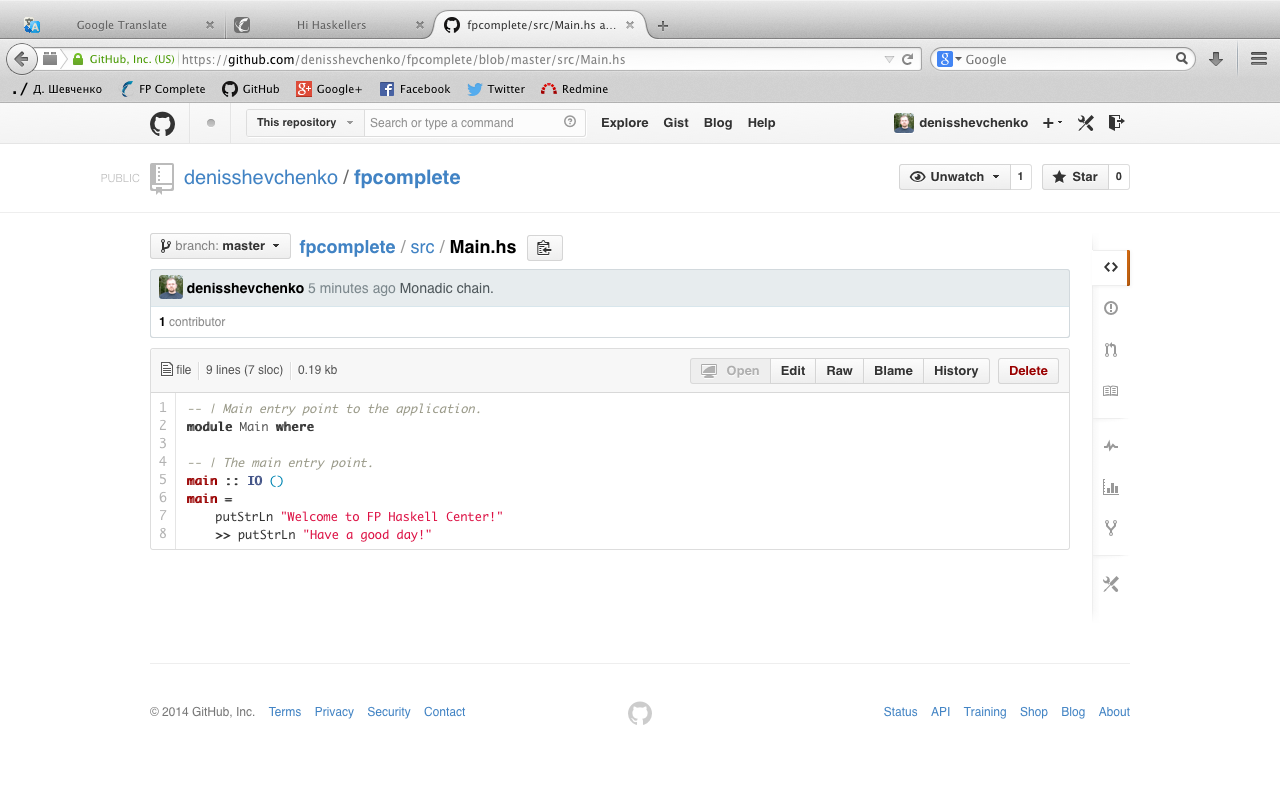Reload the page with refresh icon

[x=908, y=59]
